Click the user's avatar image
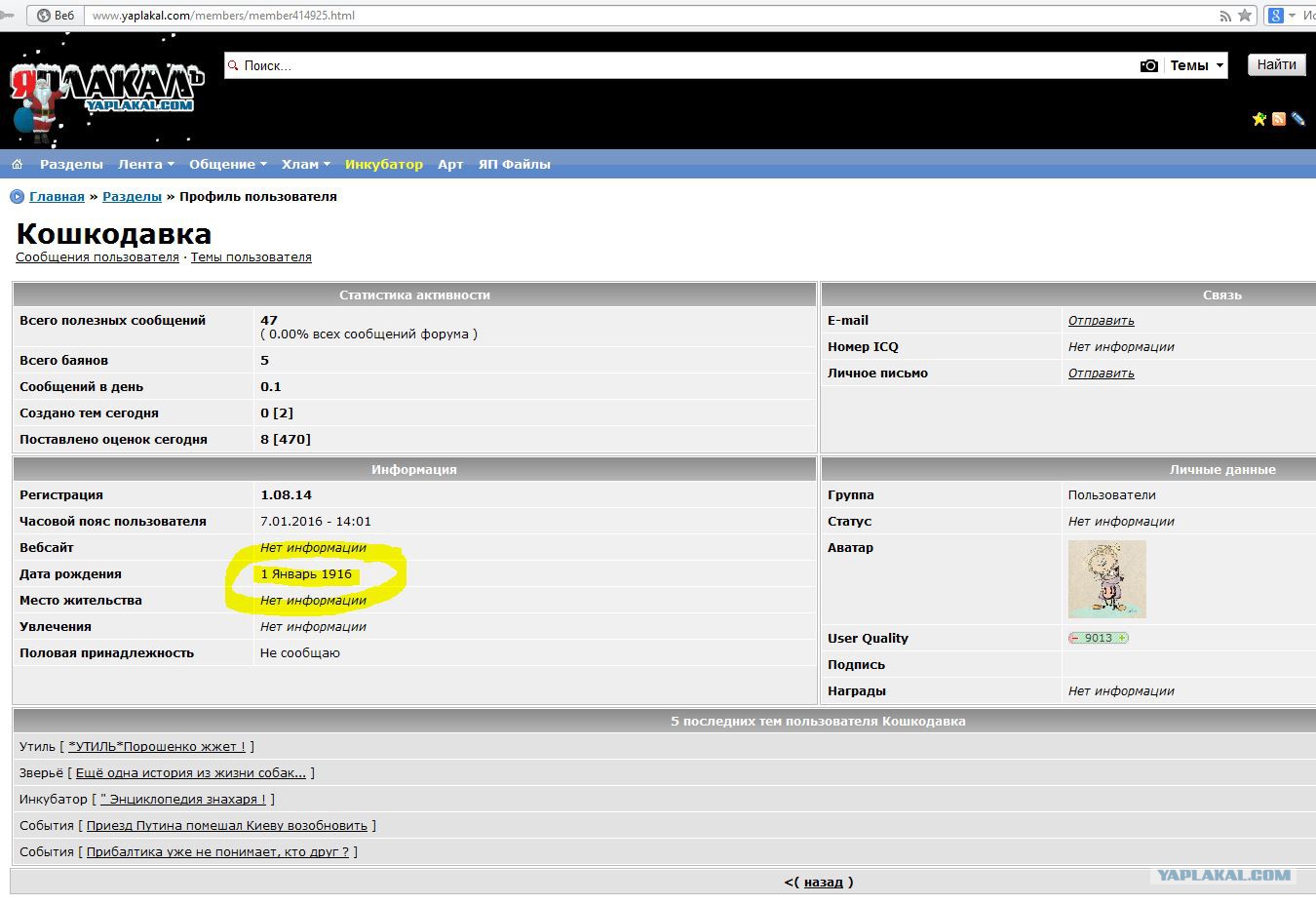 pyautogui.click(x=1107, y=579)
